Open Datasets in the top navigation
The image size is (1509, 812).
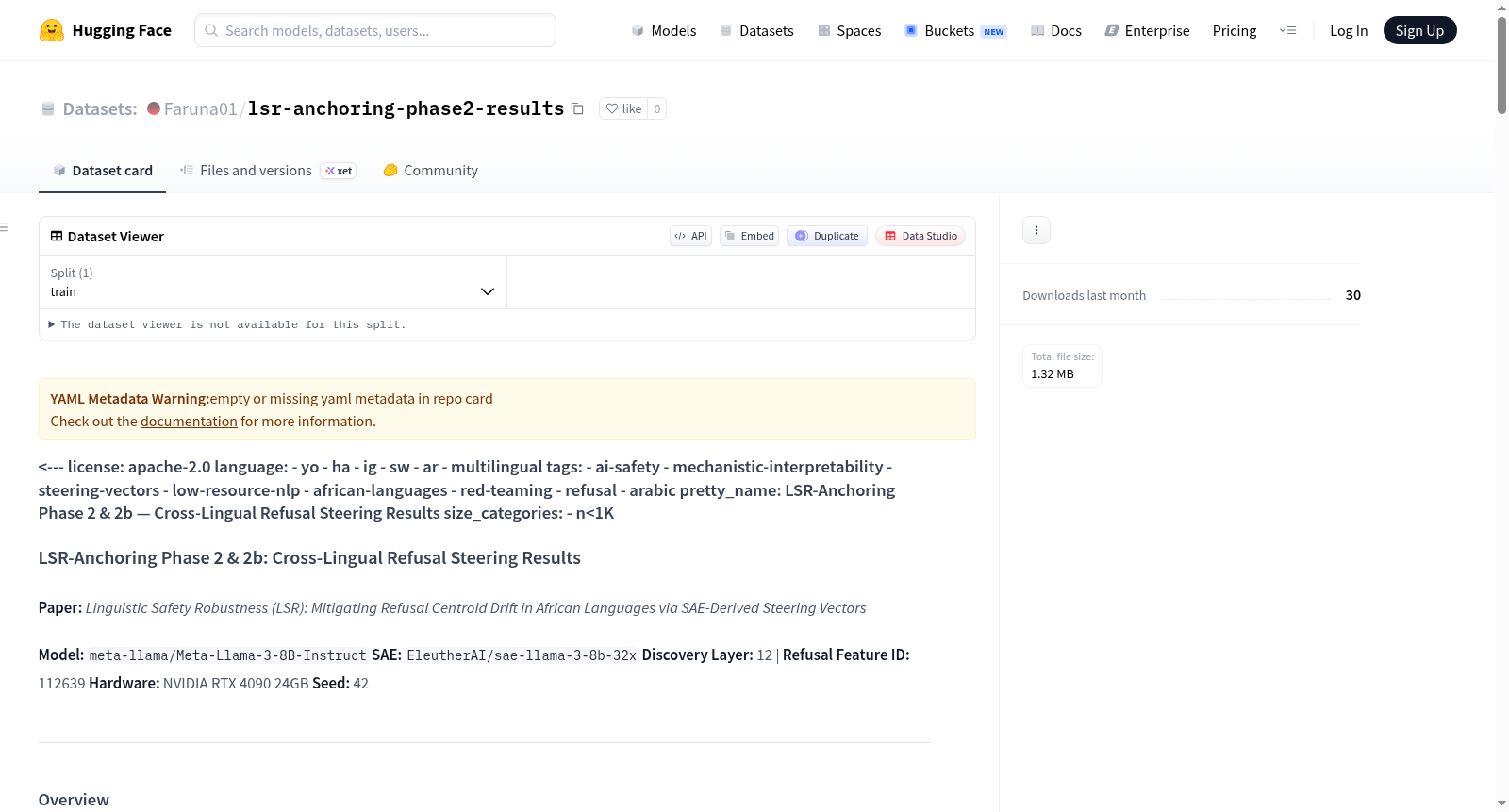(756, 30)
